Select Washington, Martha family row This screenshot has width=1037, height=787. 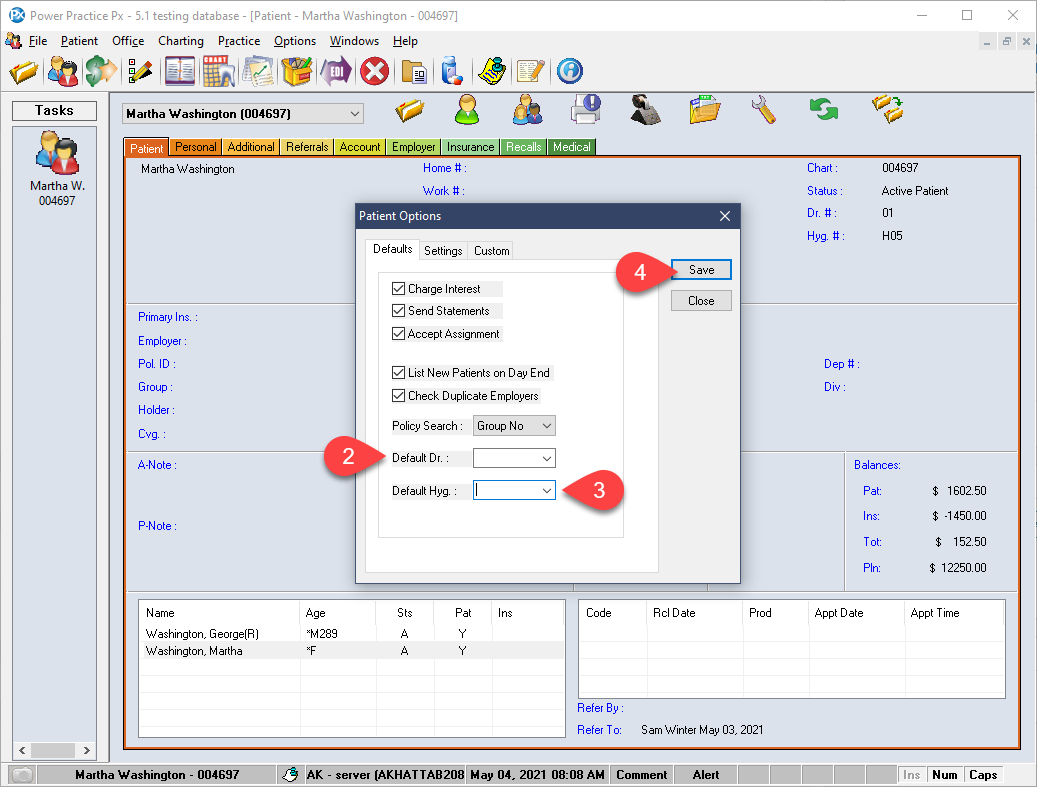pyautogui.click(x=351, y=651)
